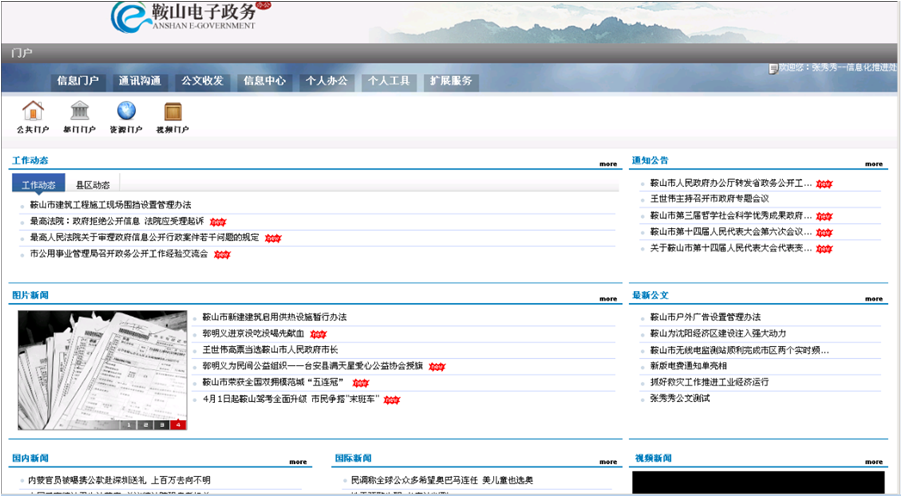
Task: Open the 信息门户 menu
Action: [x=78, y=81]
